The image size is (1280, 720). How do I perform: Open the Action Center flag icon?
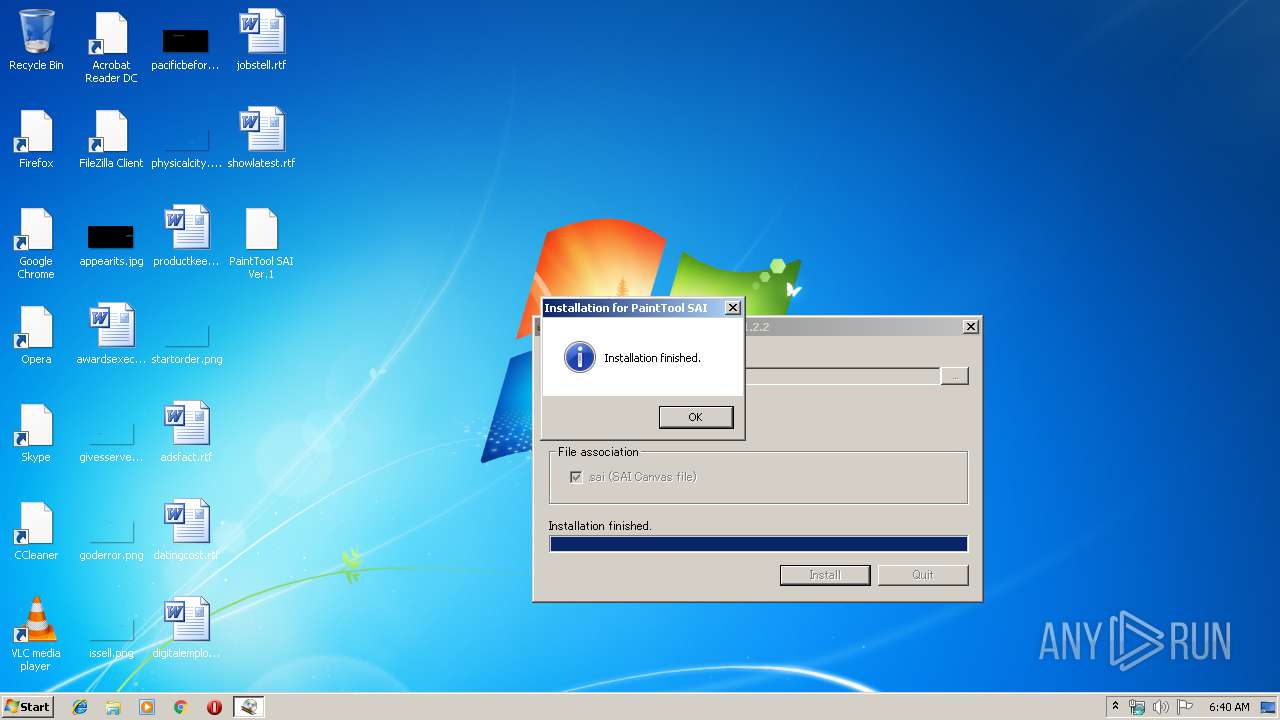pyautogui.click(x=1185, y=707)
